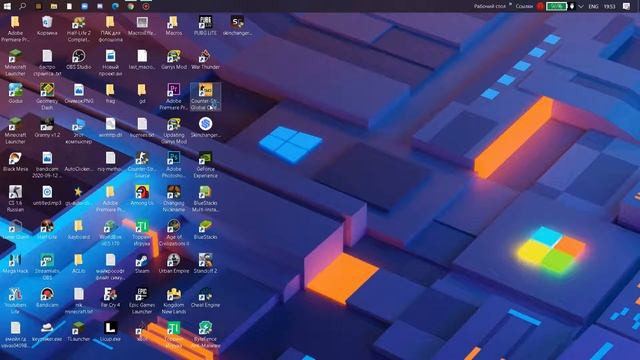
Task: Select the frag folder icon
Action: pos(110,93)
